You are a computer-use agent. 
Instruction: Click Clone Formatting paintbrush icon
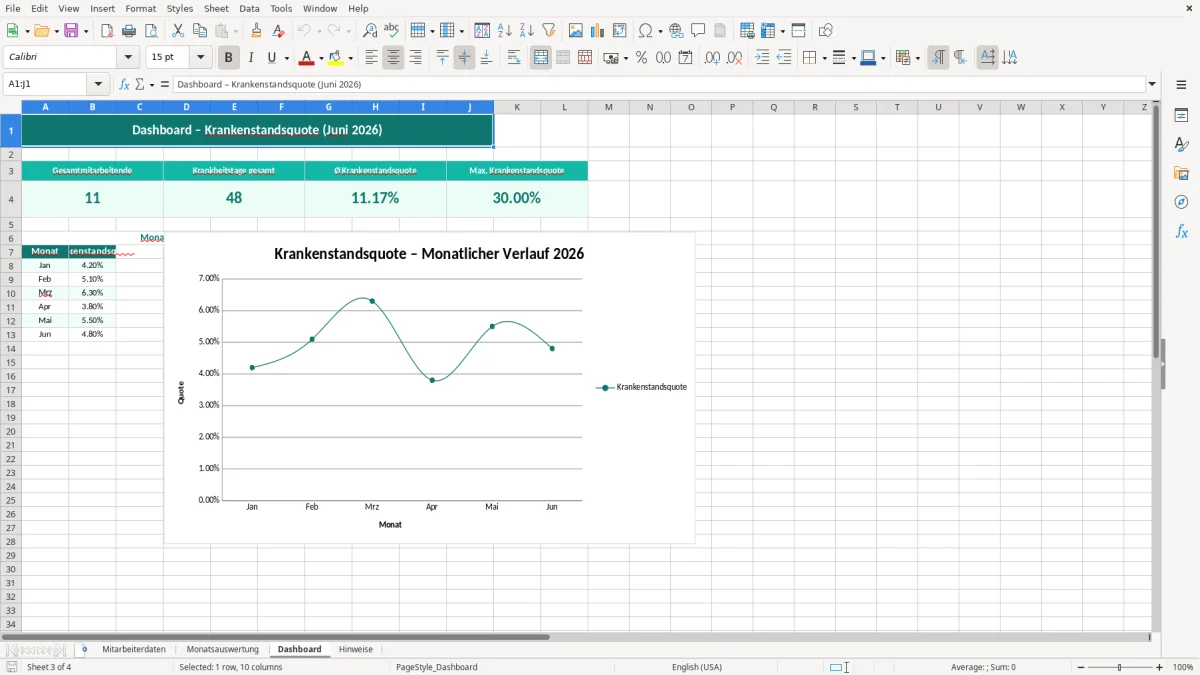257,31
